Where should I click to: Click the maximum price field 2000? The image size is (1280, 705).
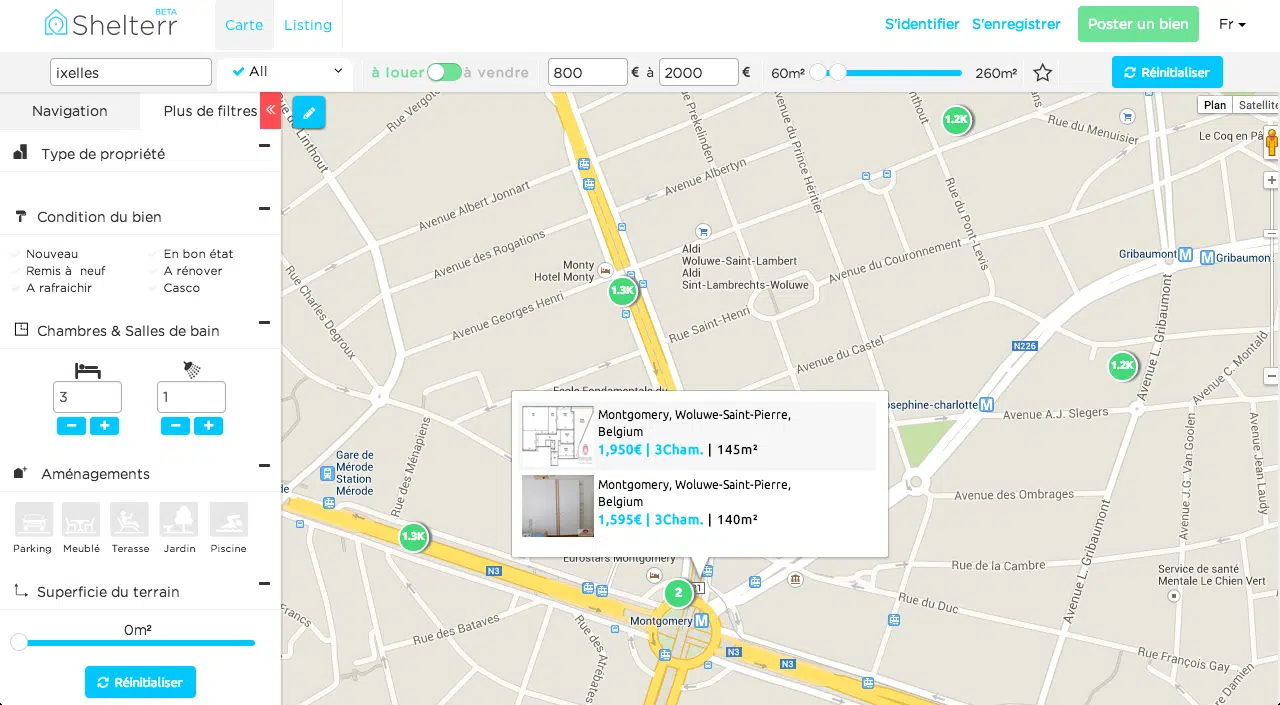pyautogui.click(x=699, y=72)
